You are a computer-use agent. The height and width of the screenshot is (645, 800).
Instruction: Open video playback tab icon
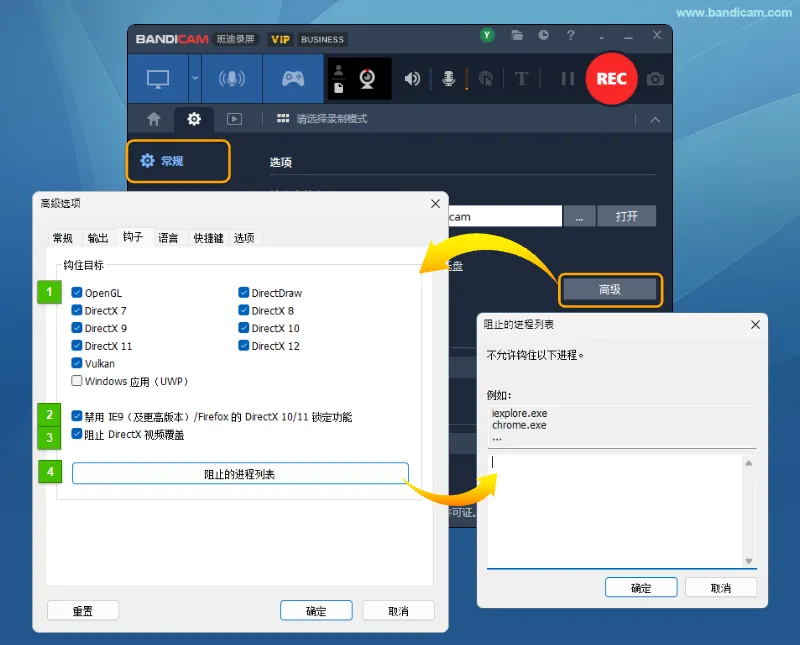point(234,119)
